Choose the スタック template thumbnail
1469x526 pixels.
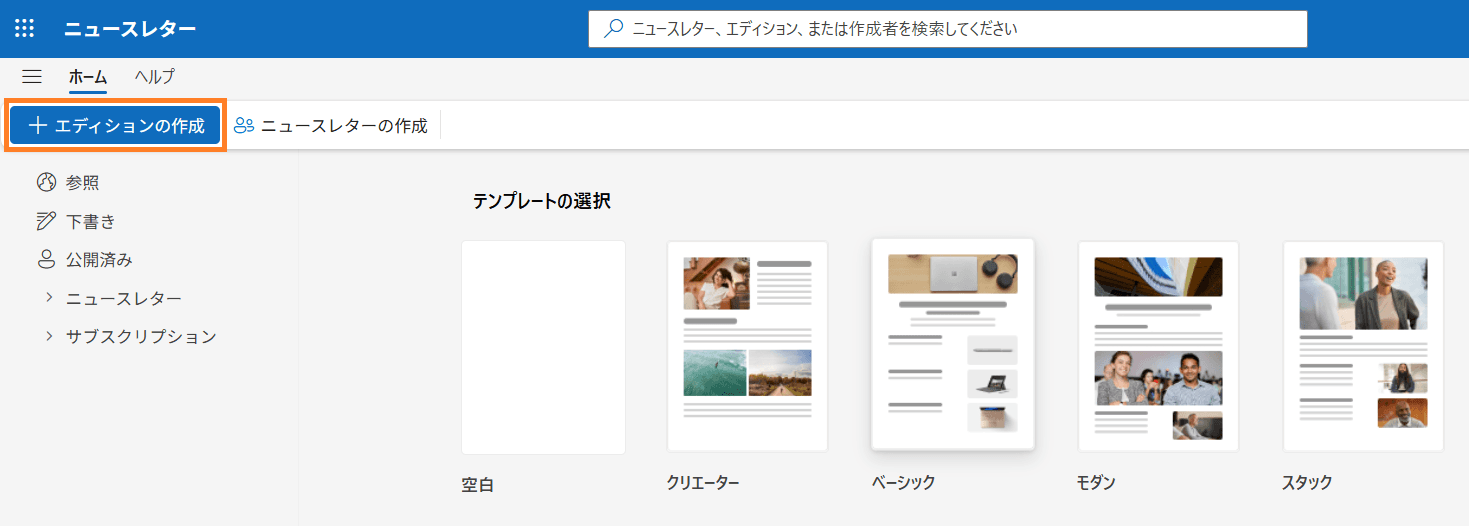pyautogui.click(x=1363, y=346)
